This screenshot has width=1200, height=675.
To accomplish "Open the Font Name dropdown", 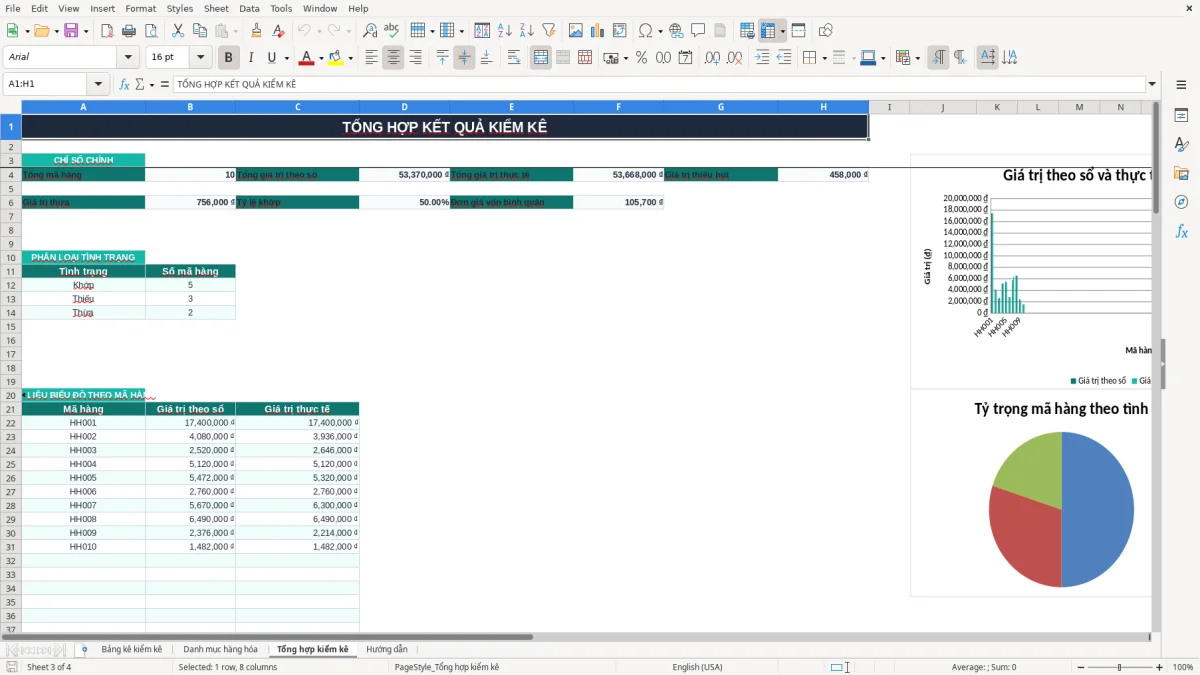I will (x=127, y=57).
